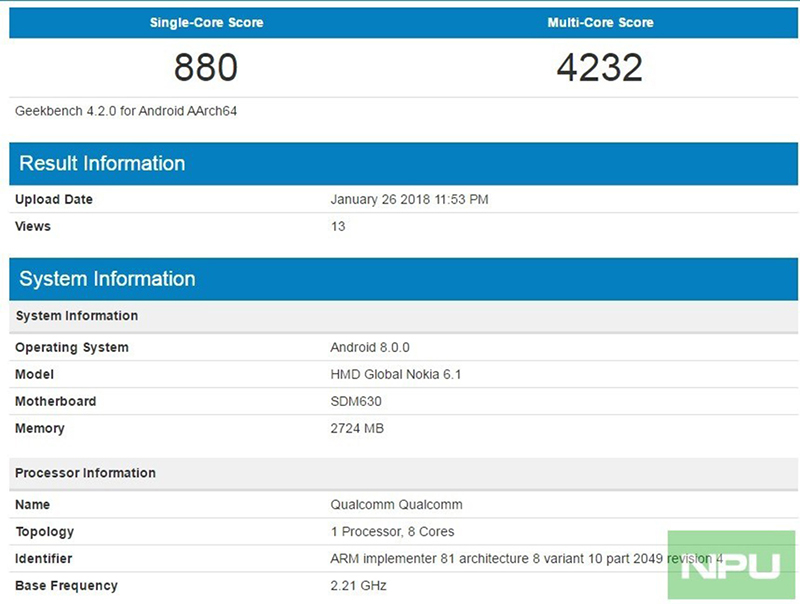Image resolution: width=800 pixels, height=604 pixels.
Task: Select 'HMD Global Nokia 6.1' model value
Action: pyautogui.click(x=396, y=374)
